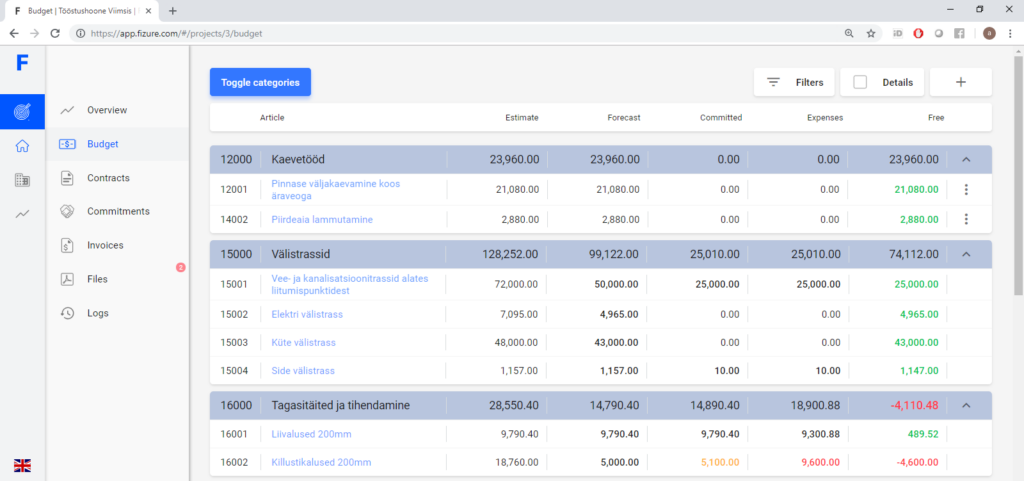Select the Budget browser tab
Image resolution: width=1024 pixels, height=481 pixels.
coord(82,11)
